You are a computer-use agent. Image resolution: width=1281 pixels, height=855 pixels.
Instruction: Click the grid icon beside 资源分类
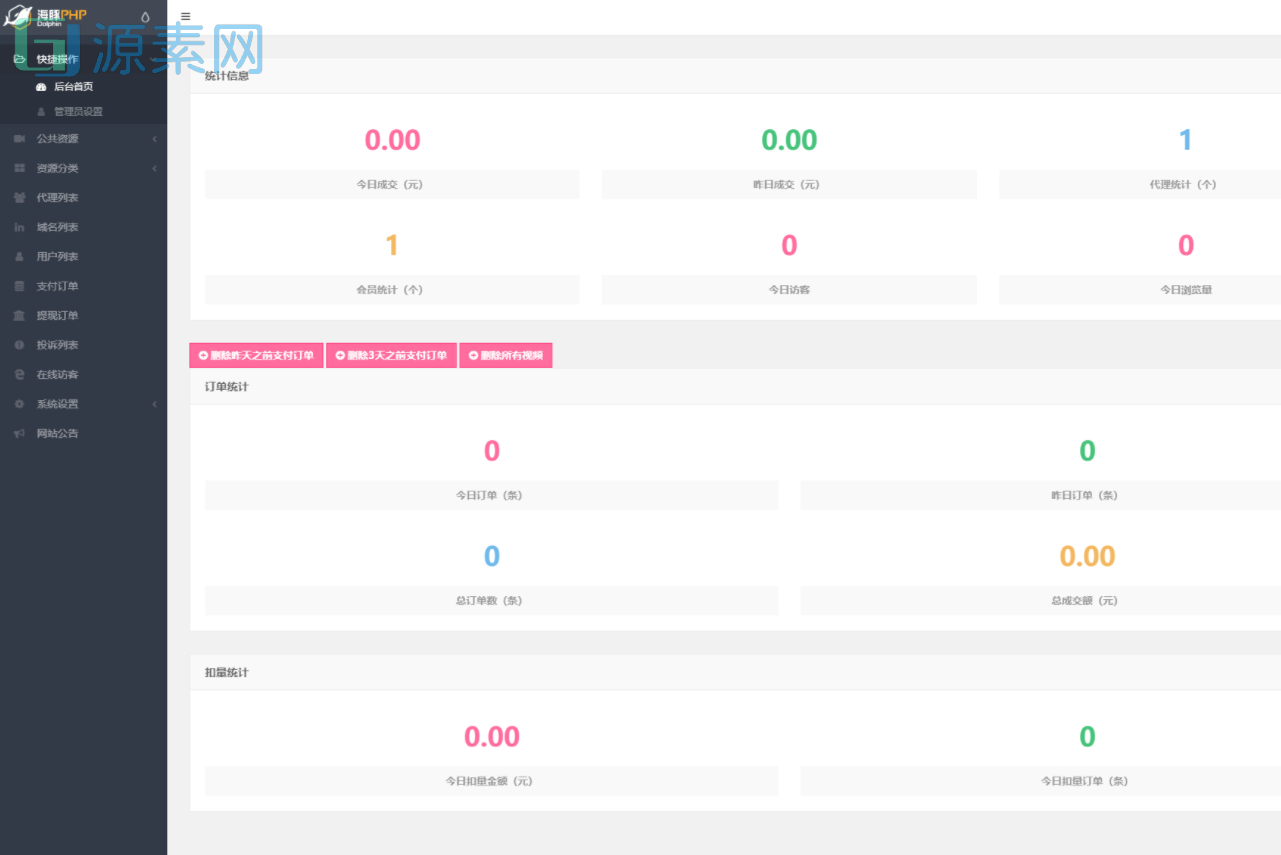[x=19, y=168]
